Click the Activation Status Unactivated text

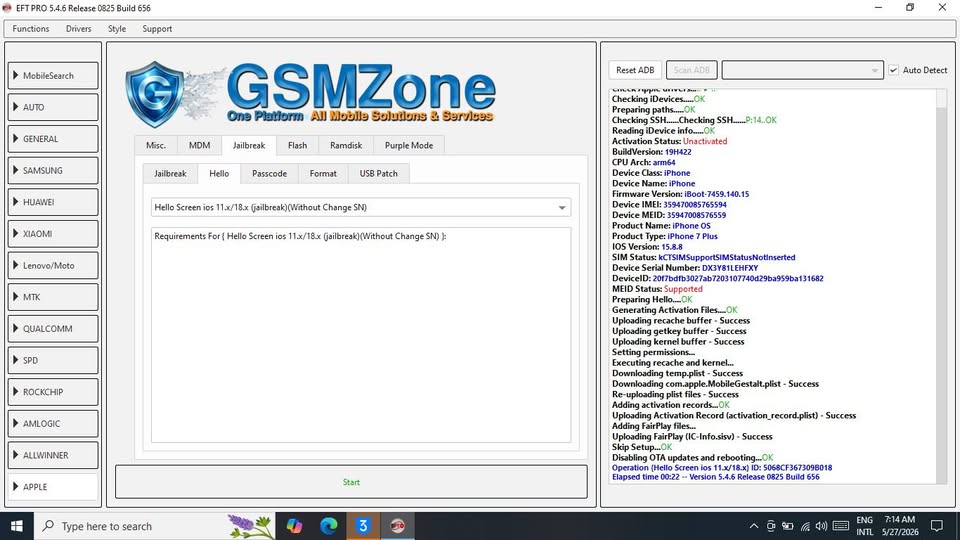click(670, 141)
